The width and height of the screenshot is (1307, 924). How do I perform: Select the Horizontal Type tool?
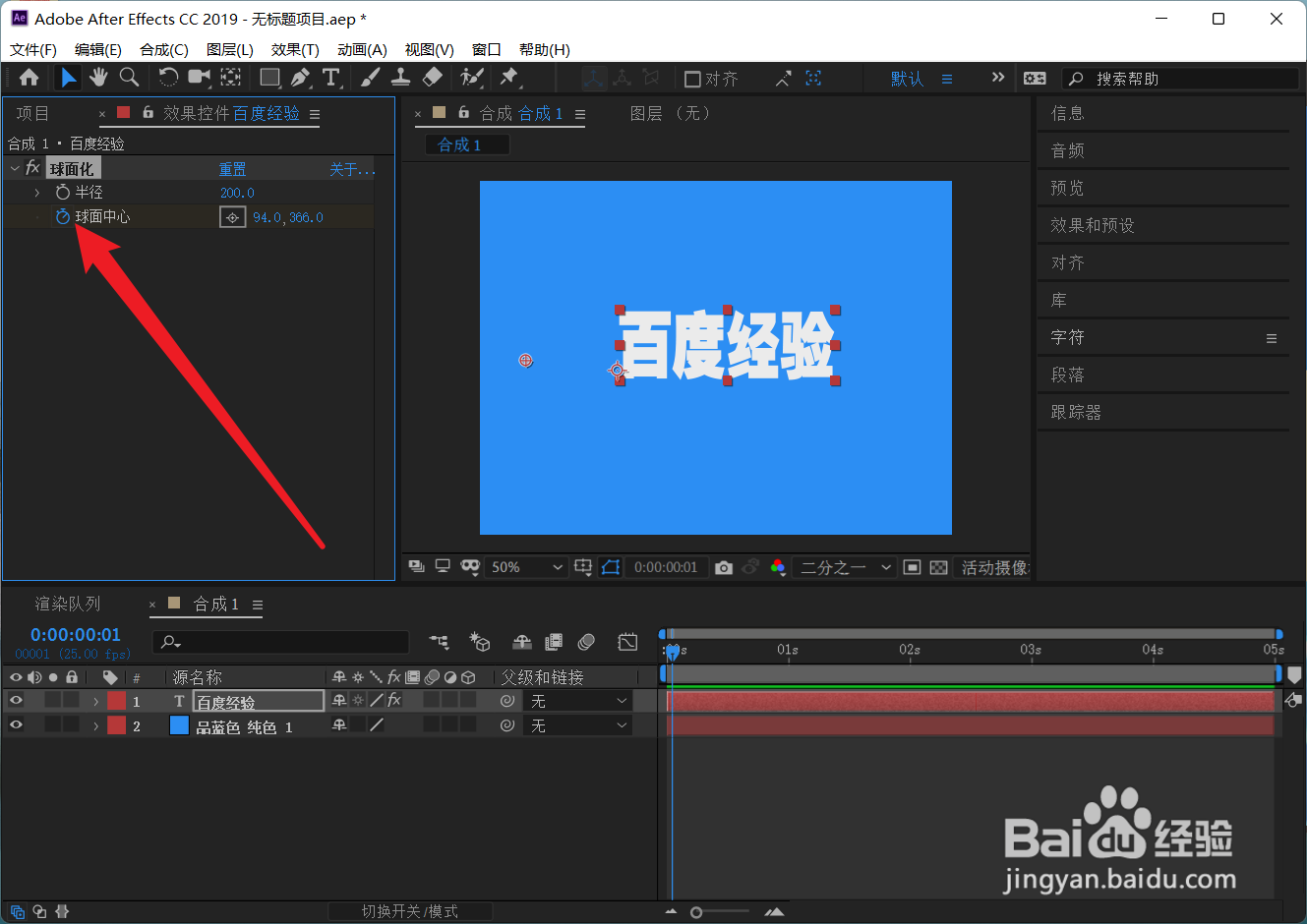coord(331,78)
